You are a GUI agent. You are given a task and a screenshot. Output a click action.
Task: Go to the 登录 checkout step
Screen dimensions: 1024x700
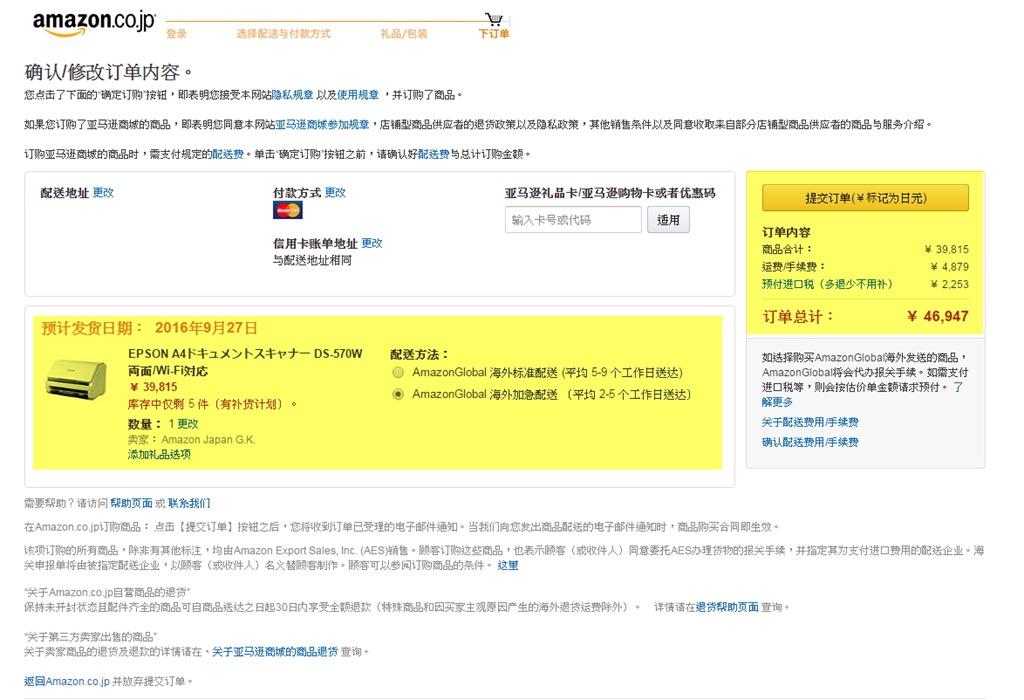point(176,34)
